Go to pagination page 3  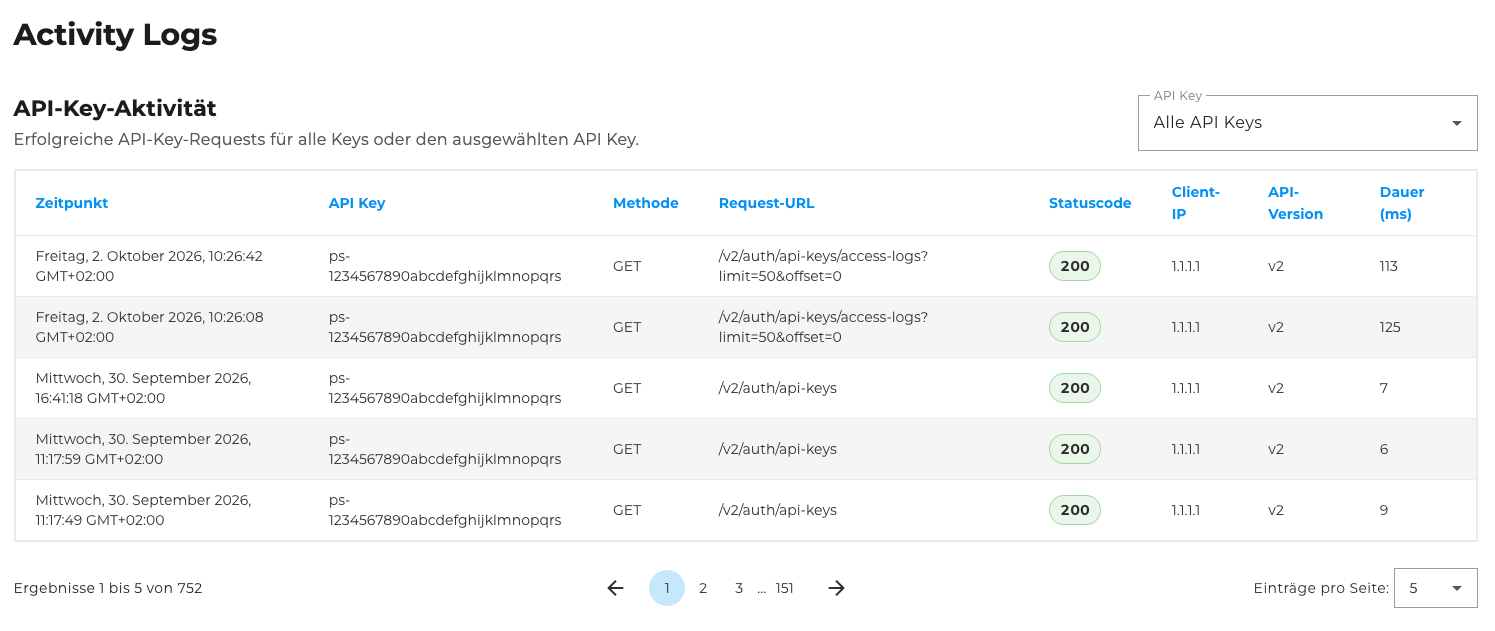(x=739, y=588)
